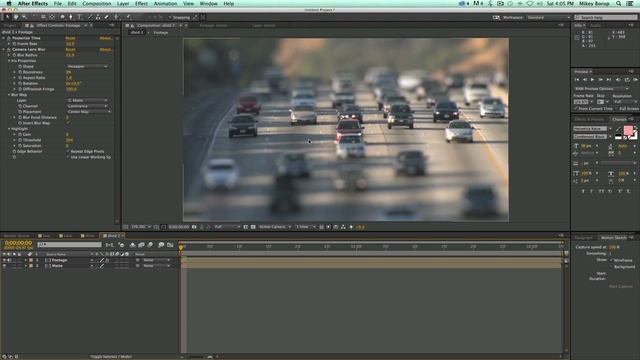This screenshot has width=640, height=360.
Task: Click the Brainstorm icon in timeline
Action: tap(161, 245)
